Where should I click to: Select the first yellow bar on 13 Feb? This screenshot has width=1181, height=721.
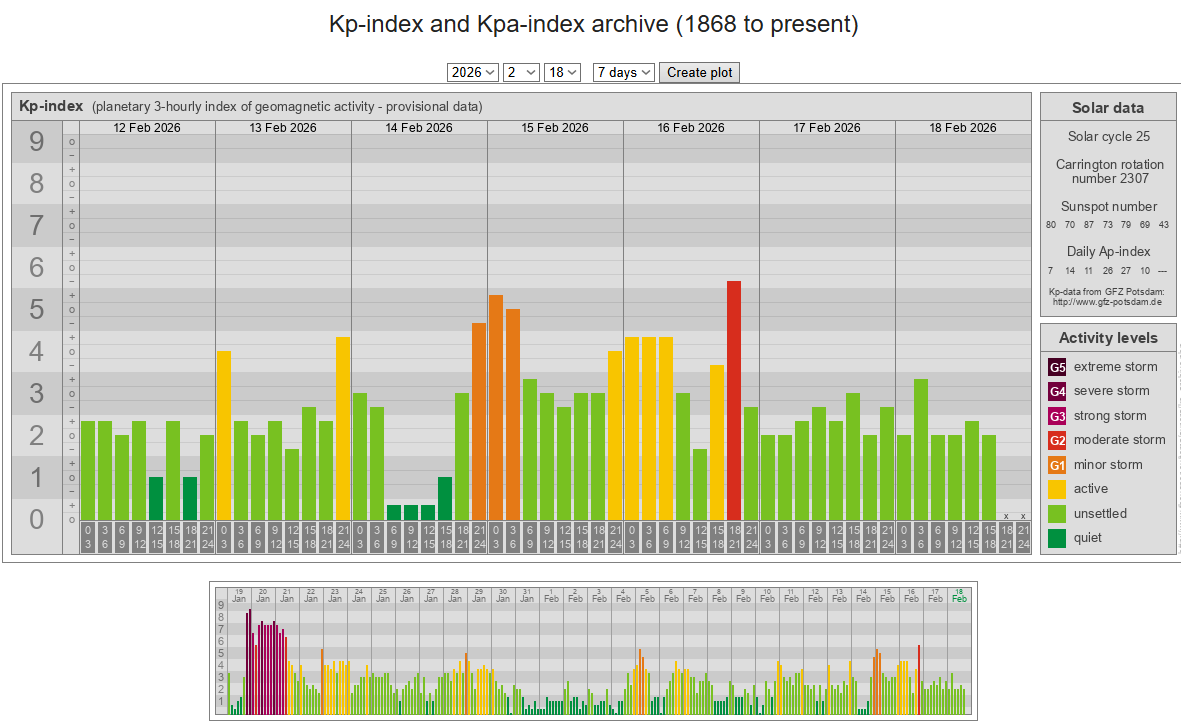pyautogui.click(x=224, y=434)
